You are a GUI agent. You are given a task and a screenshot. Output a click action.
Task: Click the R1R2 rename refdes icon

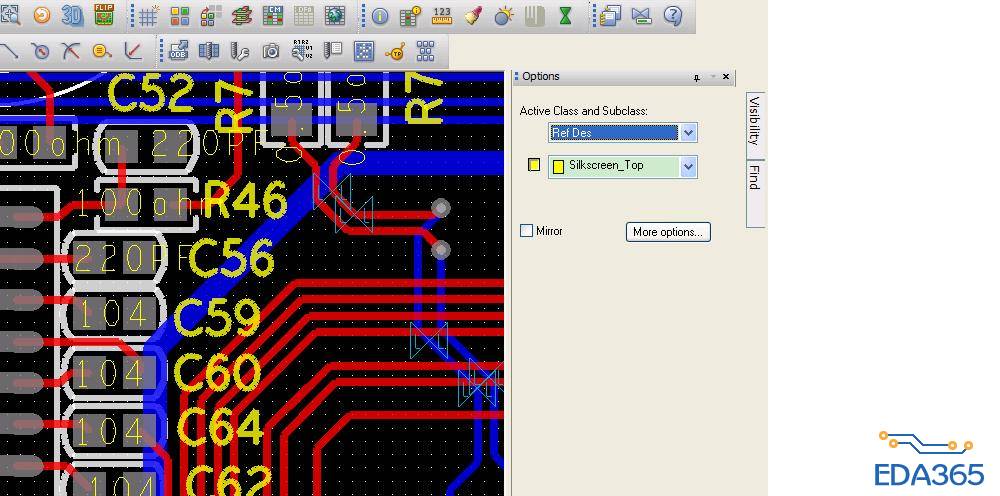click(302, 50)
